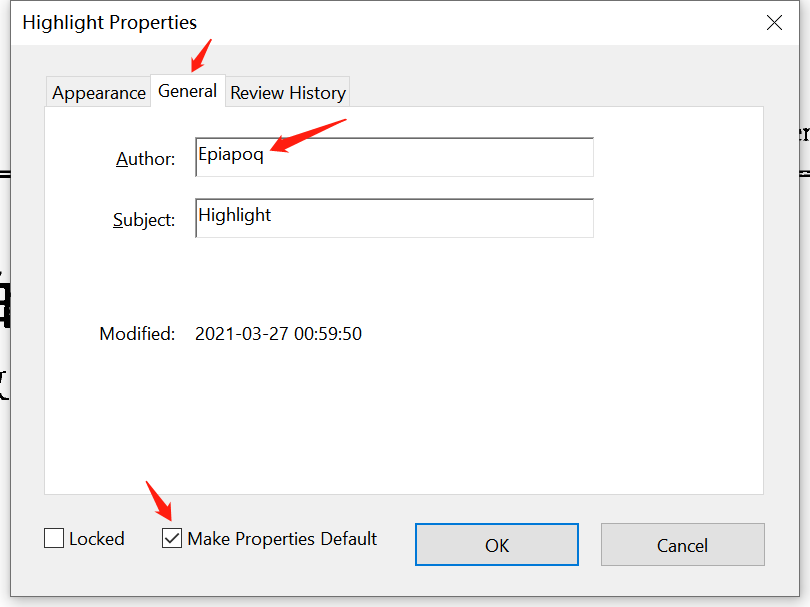Click inside the Author input field
Screen dimensions: 810x607
(394, 157)
